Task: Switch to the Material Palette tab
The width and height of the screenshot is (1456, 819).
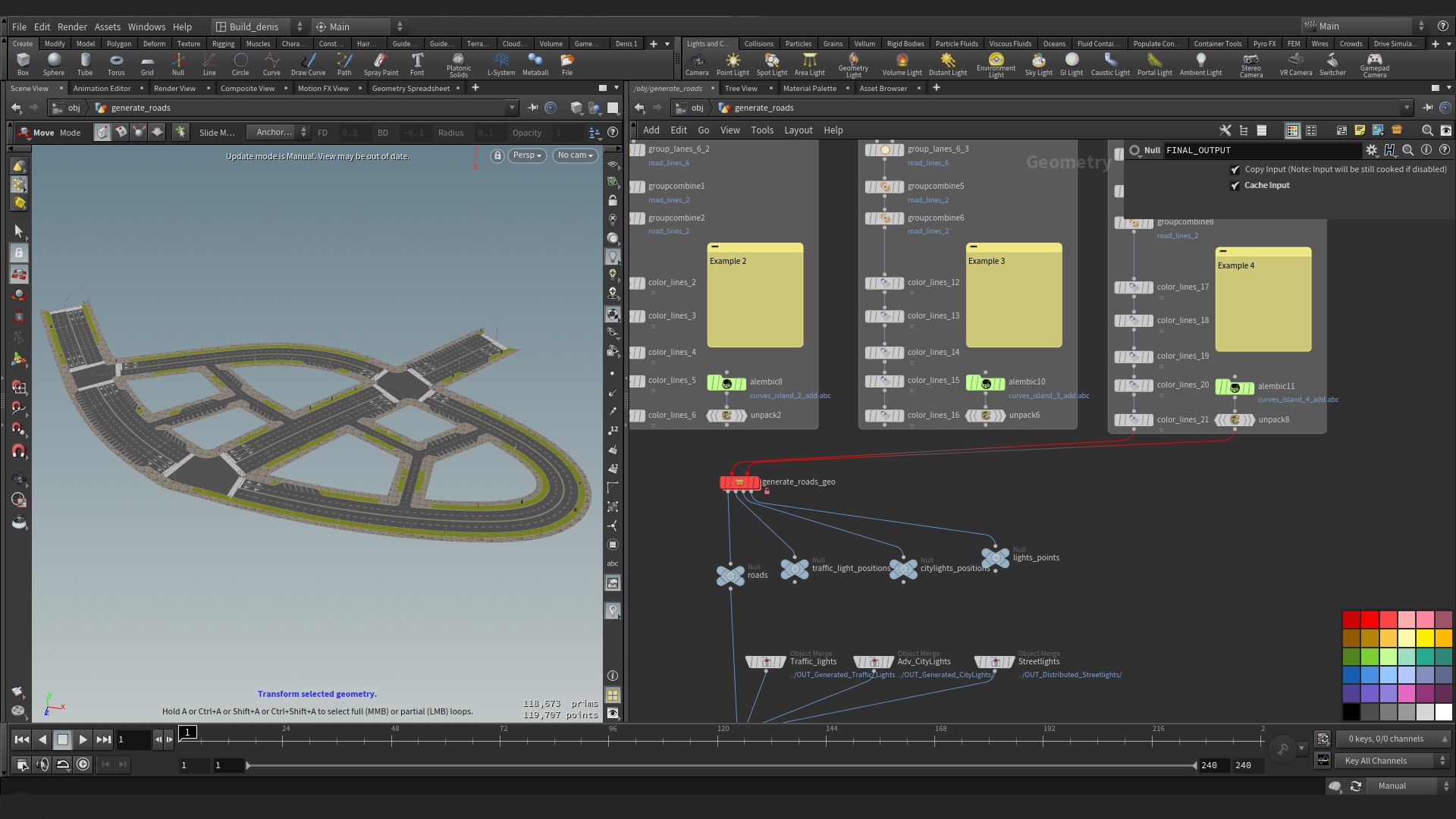Action: tap(810, 88)
